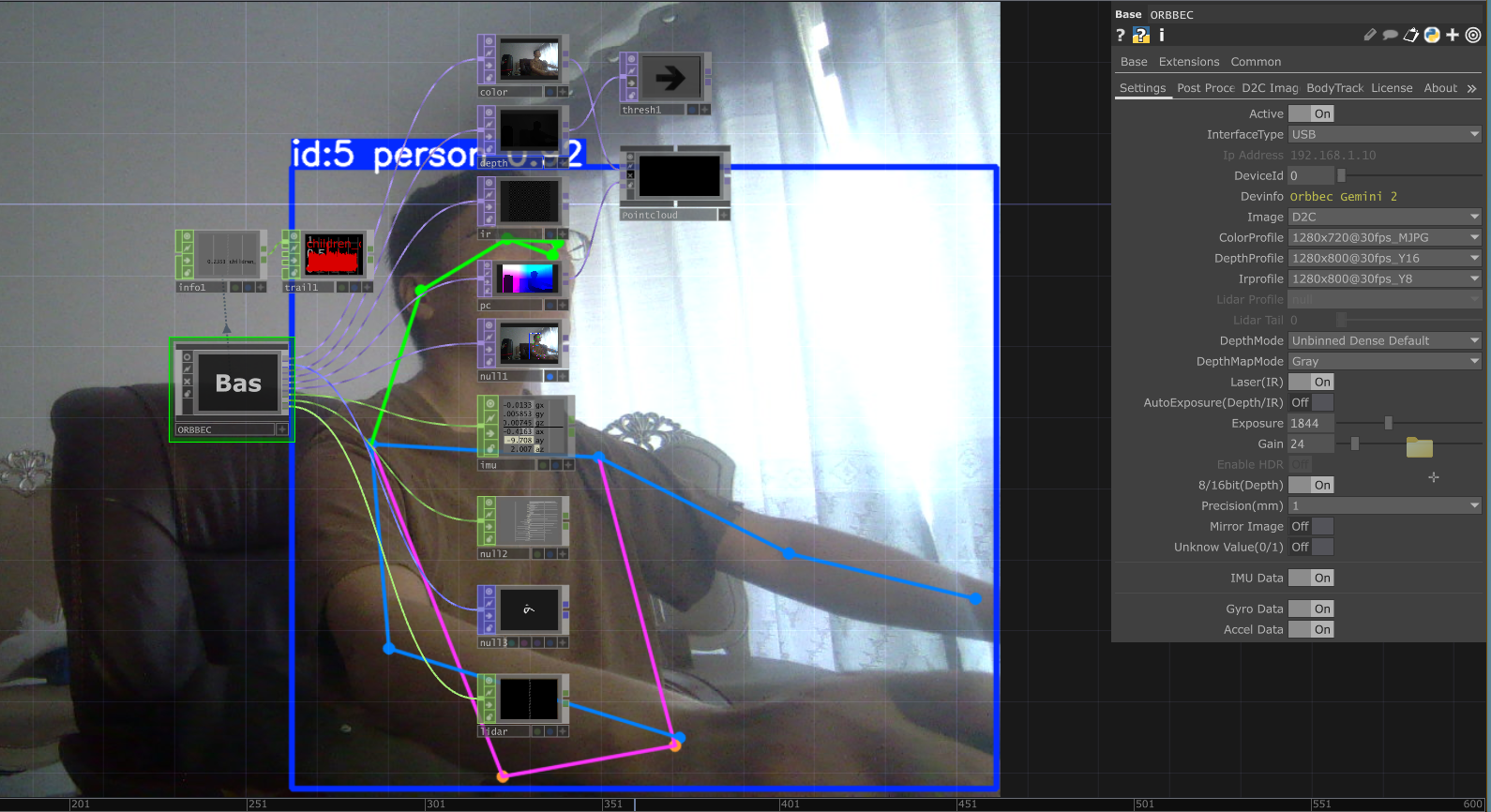Click the Gain value field 24

(x=1311, y=444)
